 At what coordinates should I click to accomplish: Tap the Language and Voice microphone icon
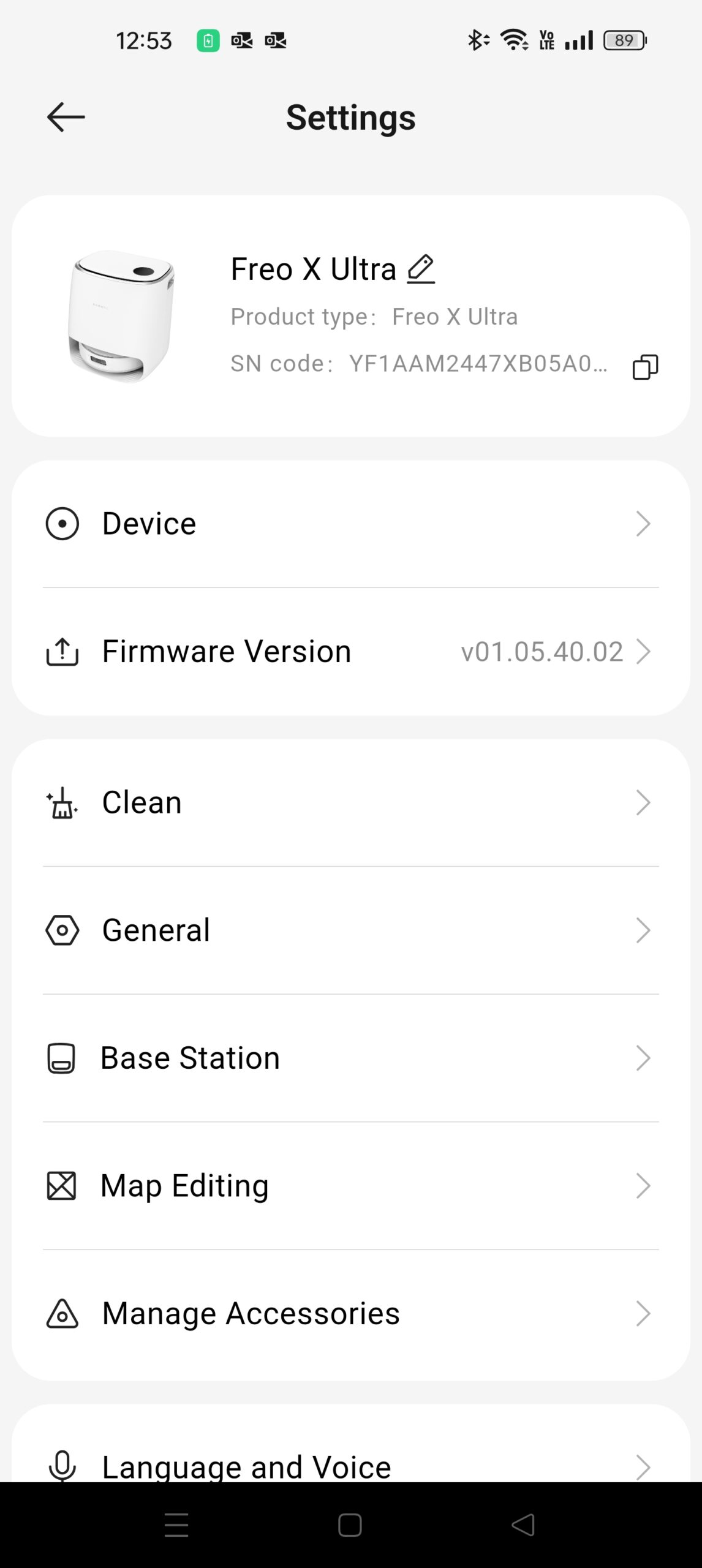(x=62, y=1466)
